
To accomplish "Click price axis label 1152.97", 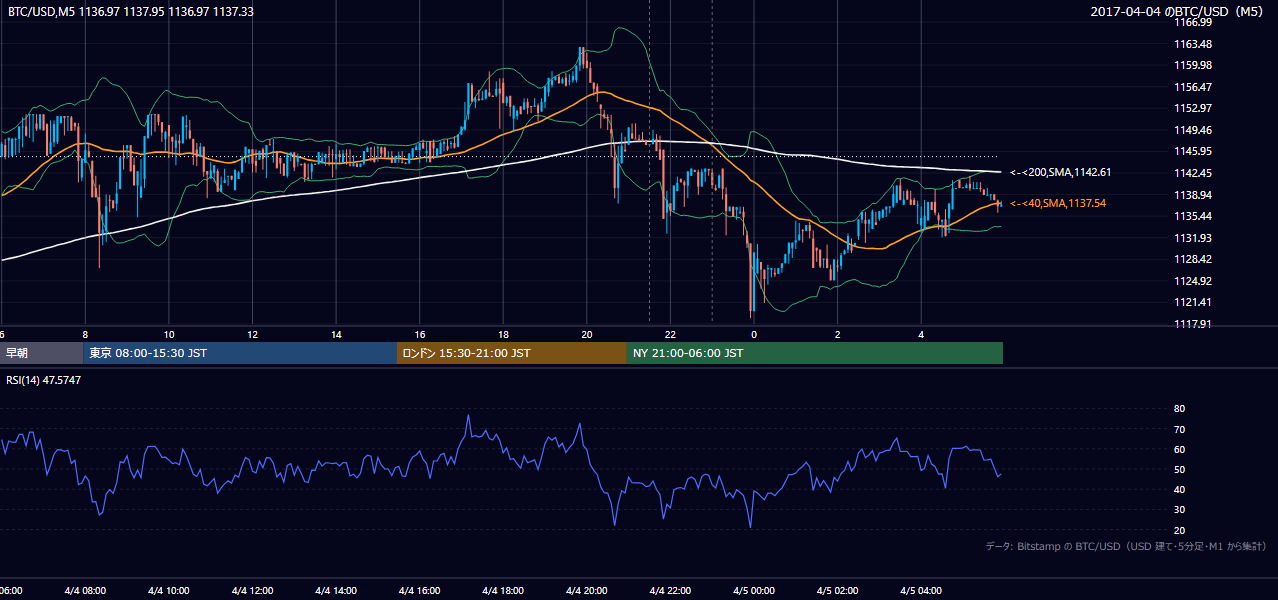I will coord(1193,108).
